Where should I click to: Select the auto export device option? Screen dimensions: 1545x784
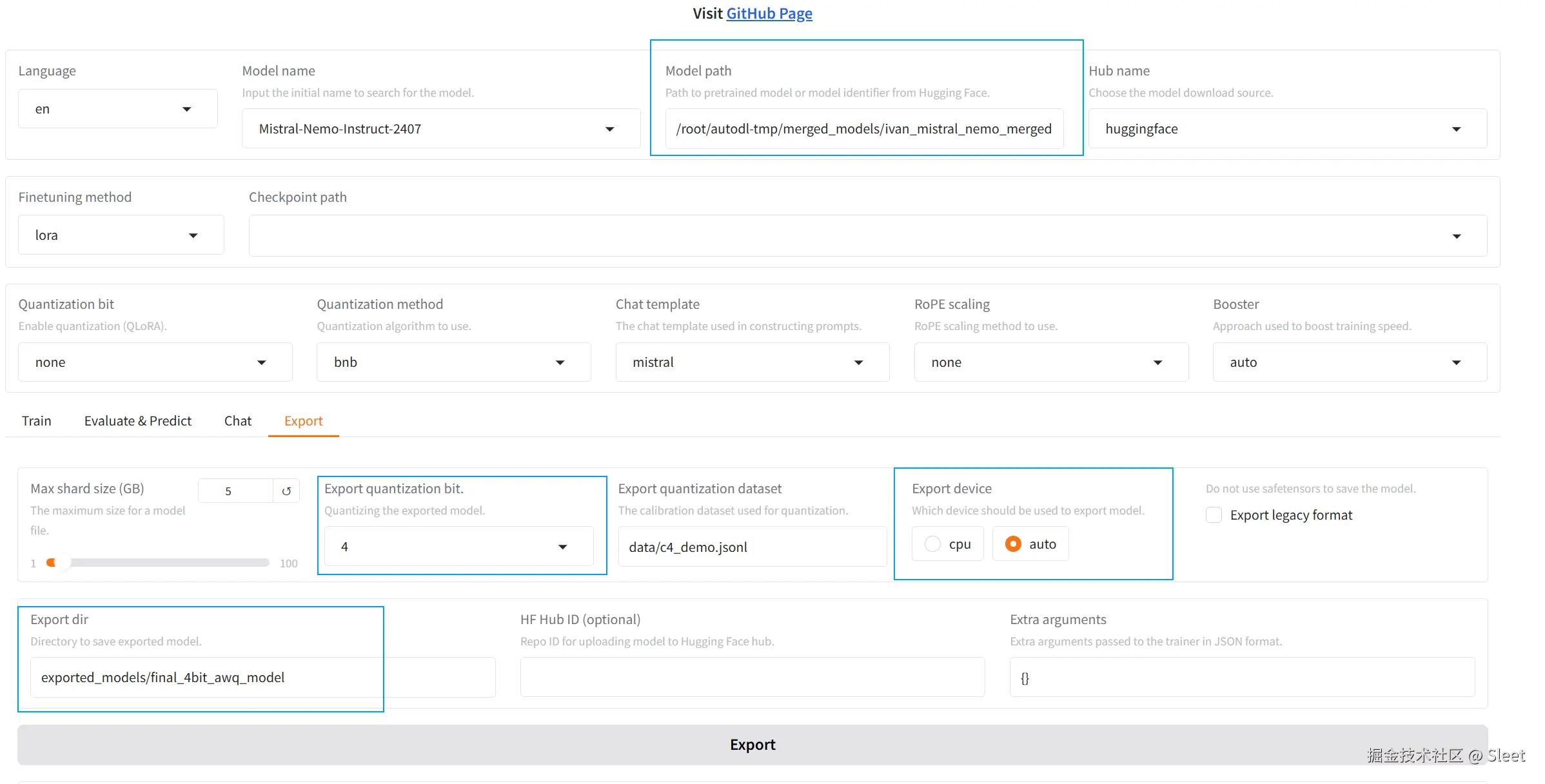tap(1013, 544)
